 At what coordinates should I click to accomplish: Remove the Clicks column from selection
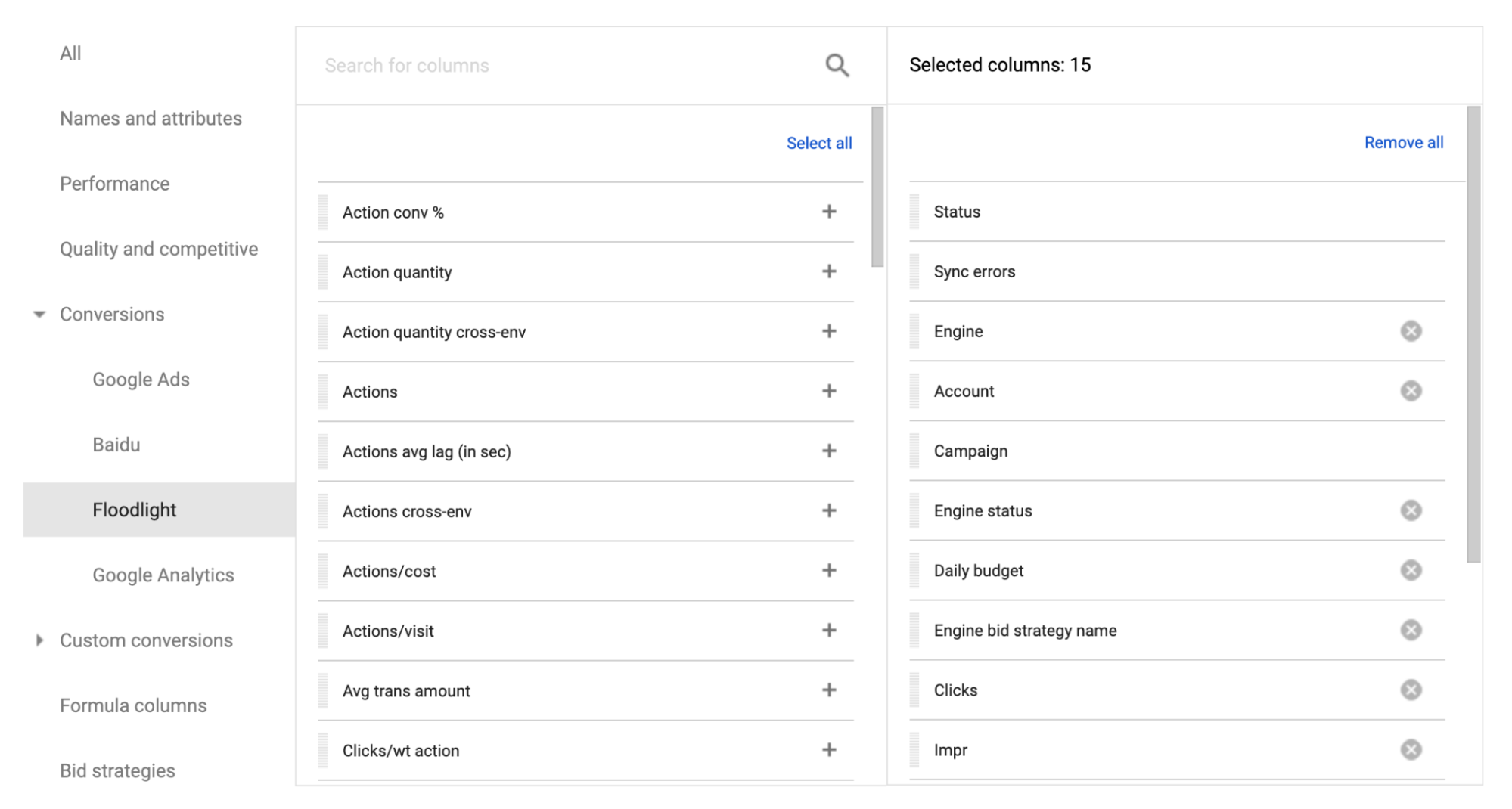click(1410, 690)
